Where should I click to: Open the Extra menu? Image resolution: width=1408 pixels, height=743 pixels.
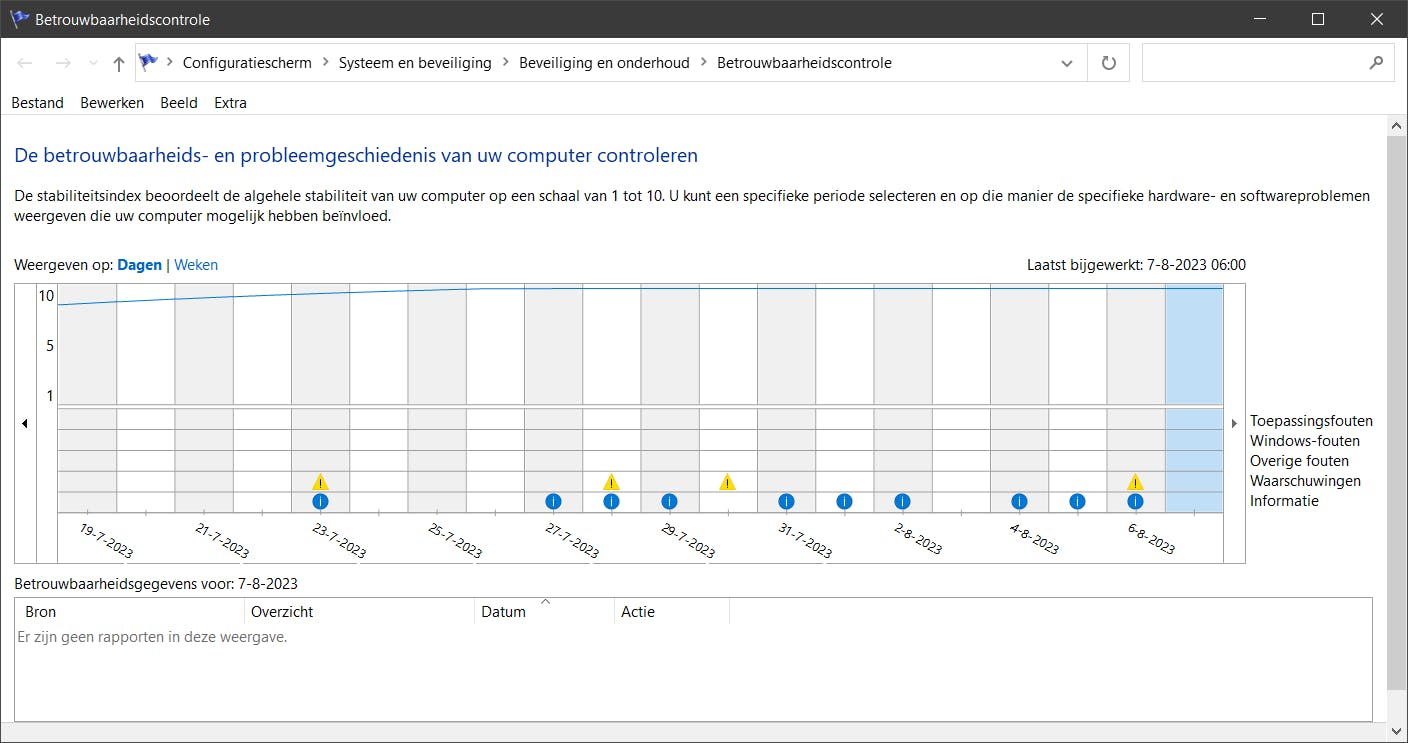(230, 103)
